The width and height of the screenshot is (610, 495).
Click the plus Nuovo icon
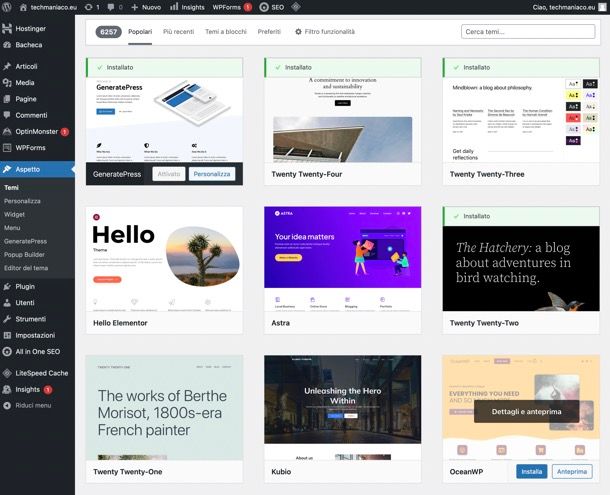pos(135,7)
